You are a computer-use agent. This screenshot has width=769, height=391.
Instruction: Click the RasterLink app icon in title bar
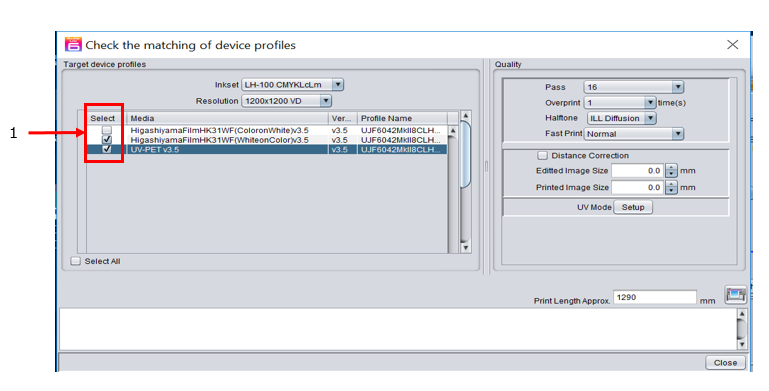point(73,45)
